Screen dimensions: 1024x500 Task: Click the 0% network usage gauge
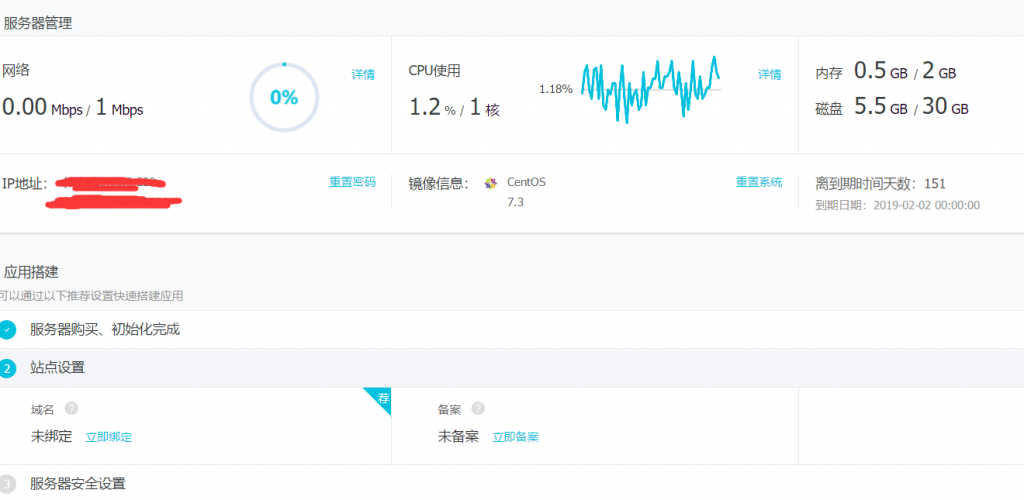(x=284, y=97)
